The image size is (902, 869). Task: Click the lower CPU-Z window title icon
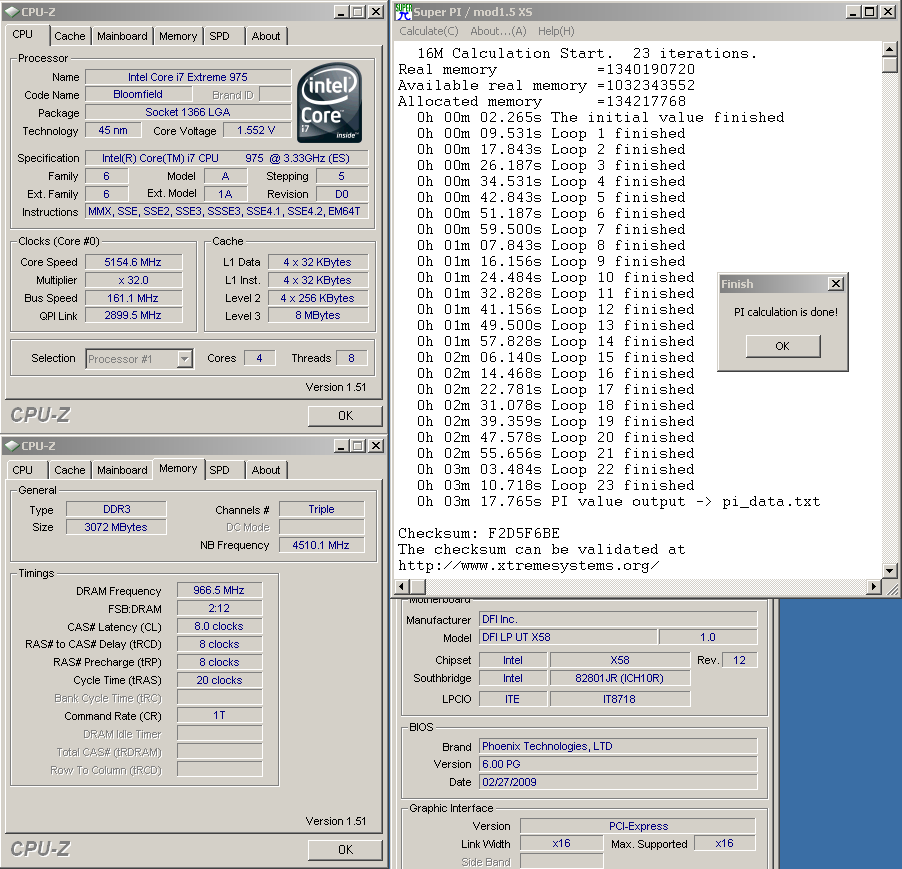(x=12, y=446)
